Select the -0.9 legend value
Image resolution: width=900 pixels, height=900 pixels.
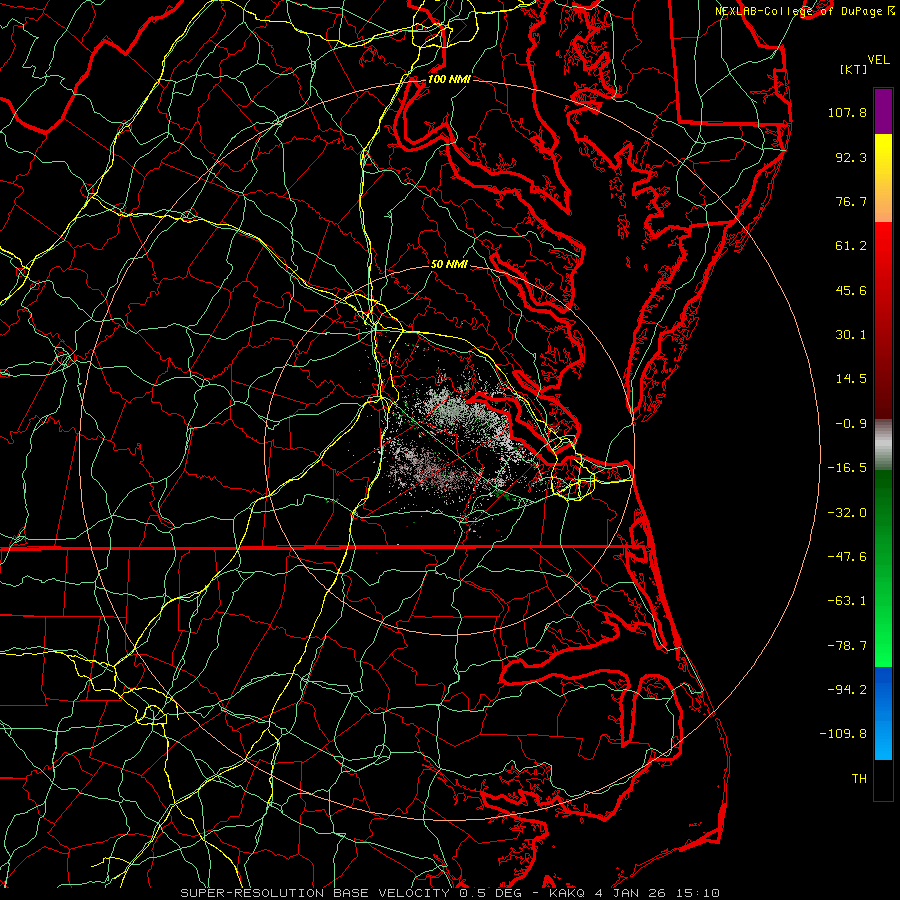click(x=851, y=424)
